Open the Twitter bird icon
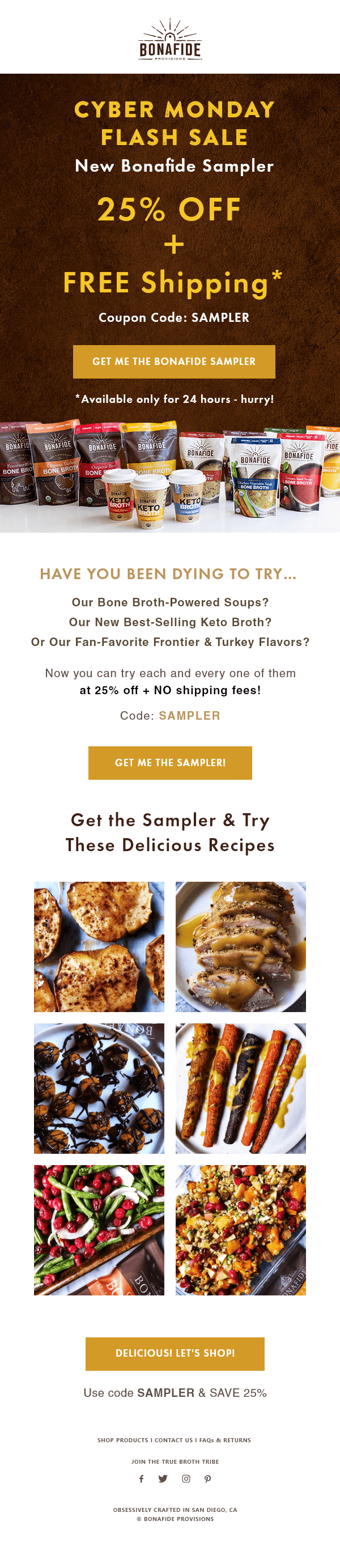The height and width of the screenshot is (1568, 340). pos(163,1478)
